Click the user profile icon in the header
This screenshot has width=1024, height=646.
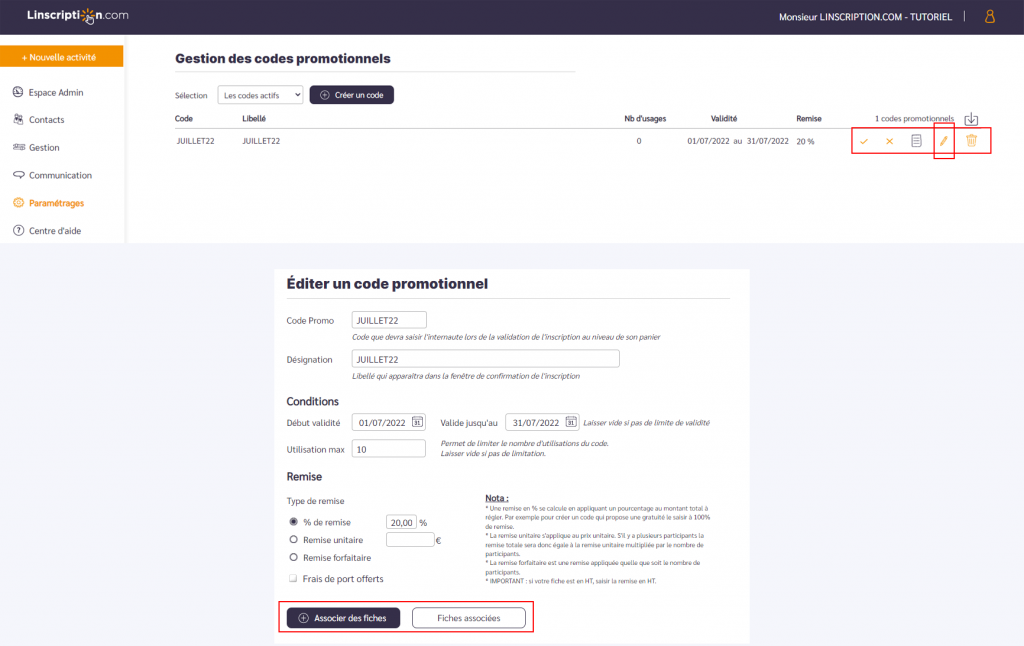pos(989,17)
